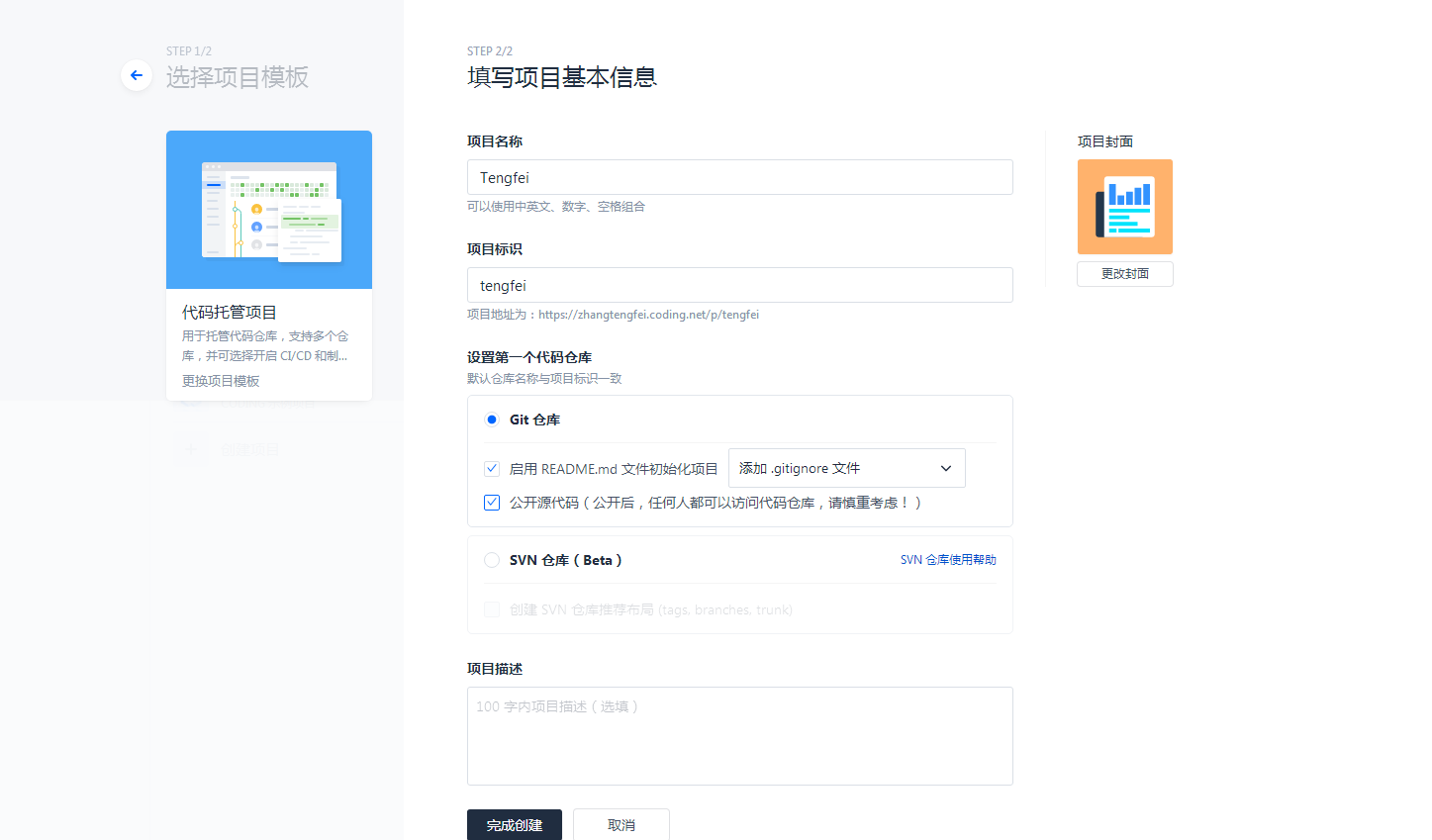The height and width of the screenshot is (840, 1432).
Task: Go back using the blue arrow button
Action: click(x=137, y=75)
